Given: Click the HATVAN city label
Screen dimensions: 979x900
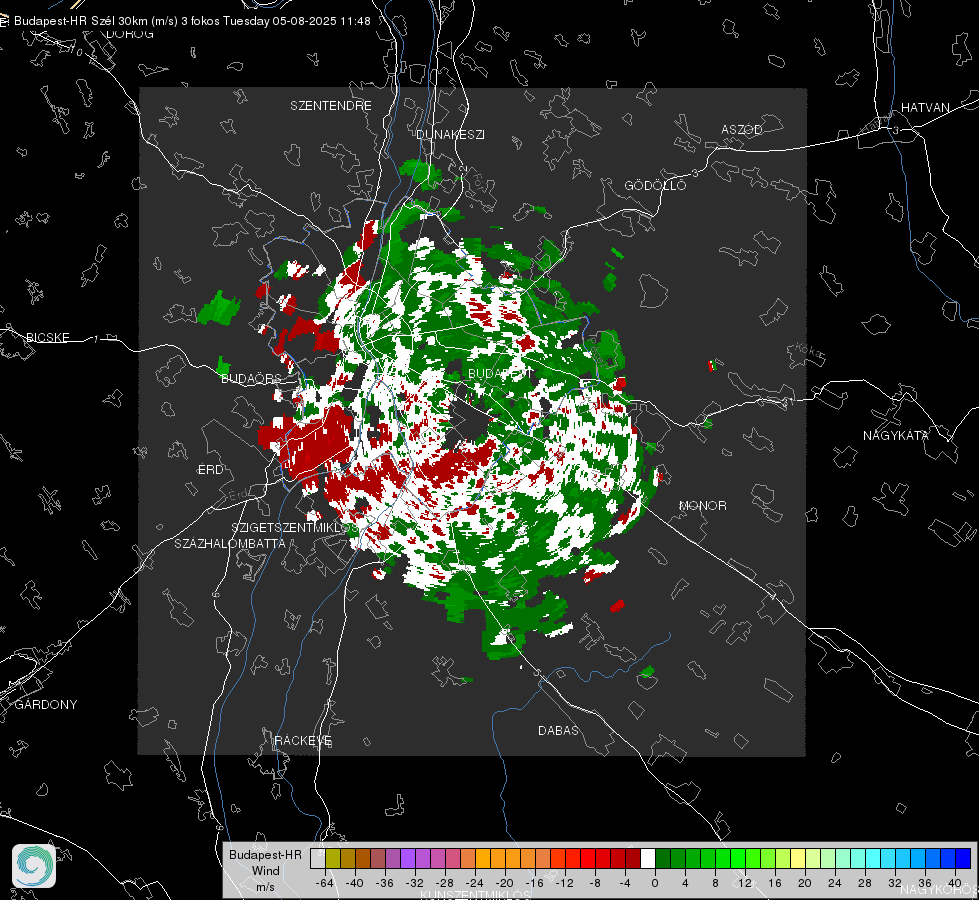Looking at the screenshot, I should point(925,107).
